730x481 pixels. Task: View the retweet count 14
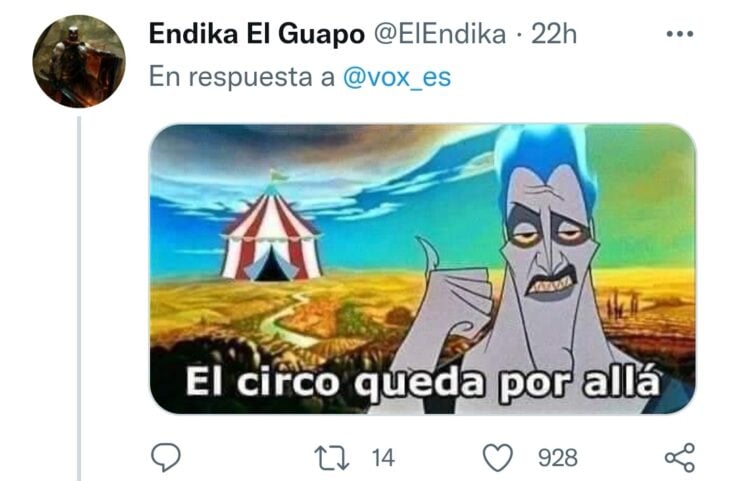pyautogui.click(x=383, y=458)
